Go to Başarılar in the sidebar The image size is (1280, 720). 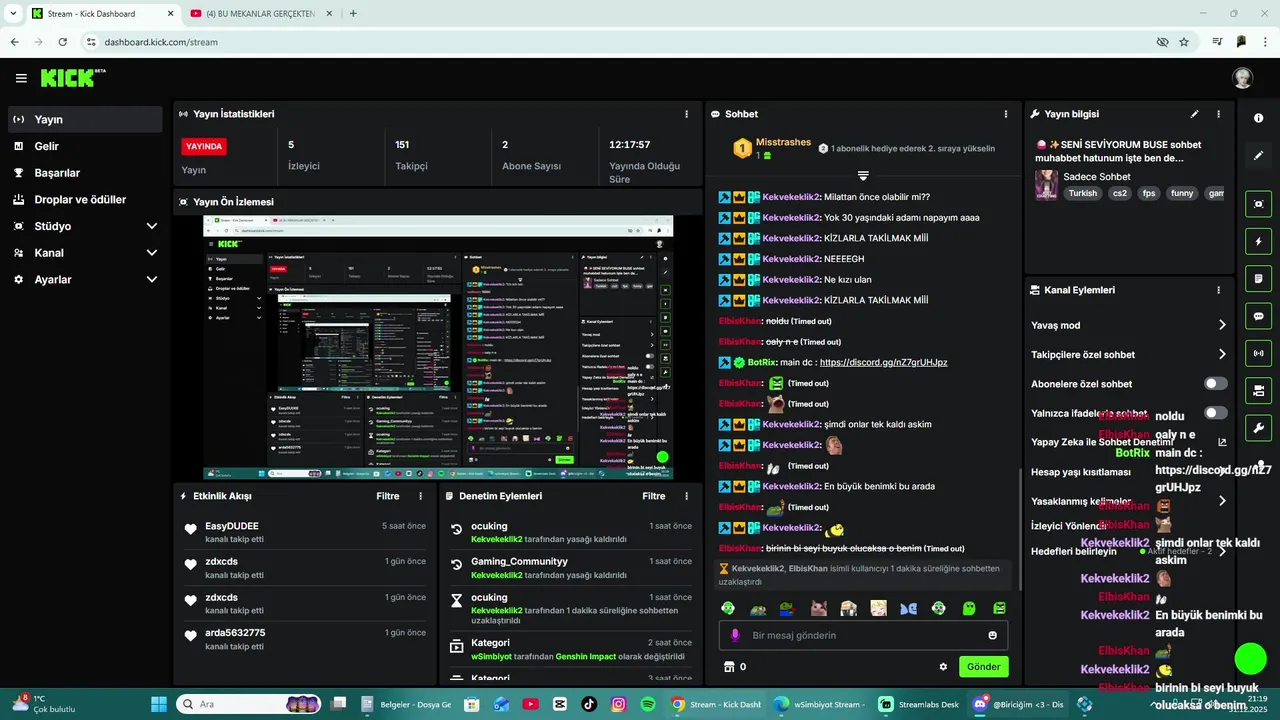(x=85, y=173)
